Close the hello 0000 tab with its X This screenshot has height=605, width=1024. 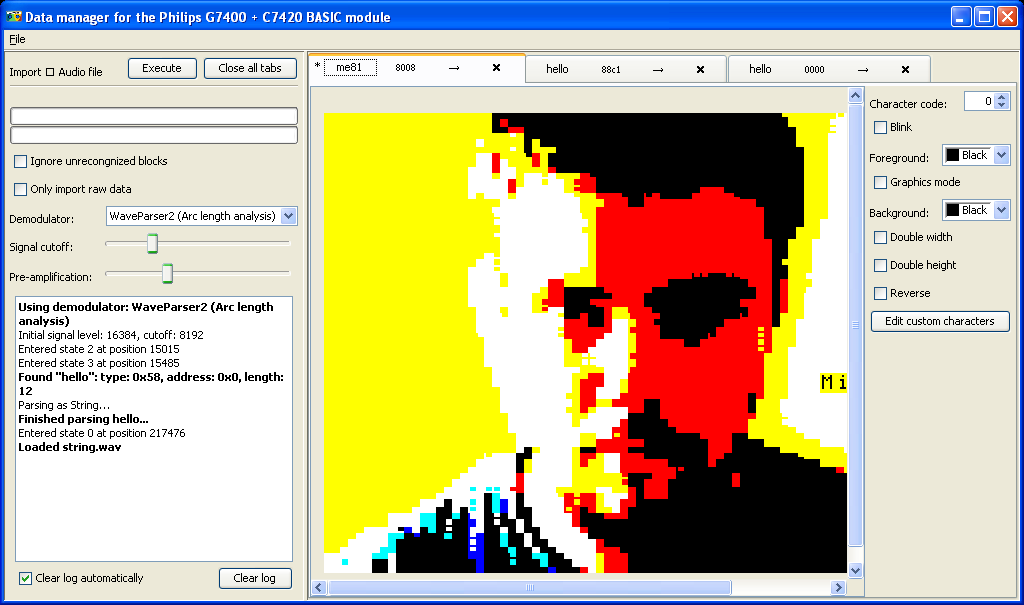[905, 69]
